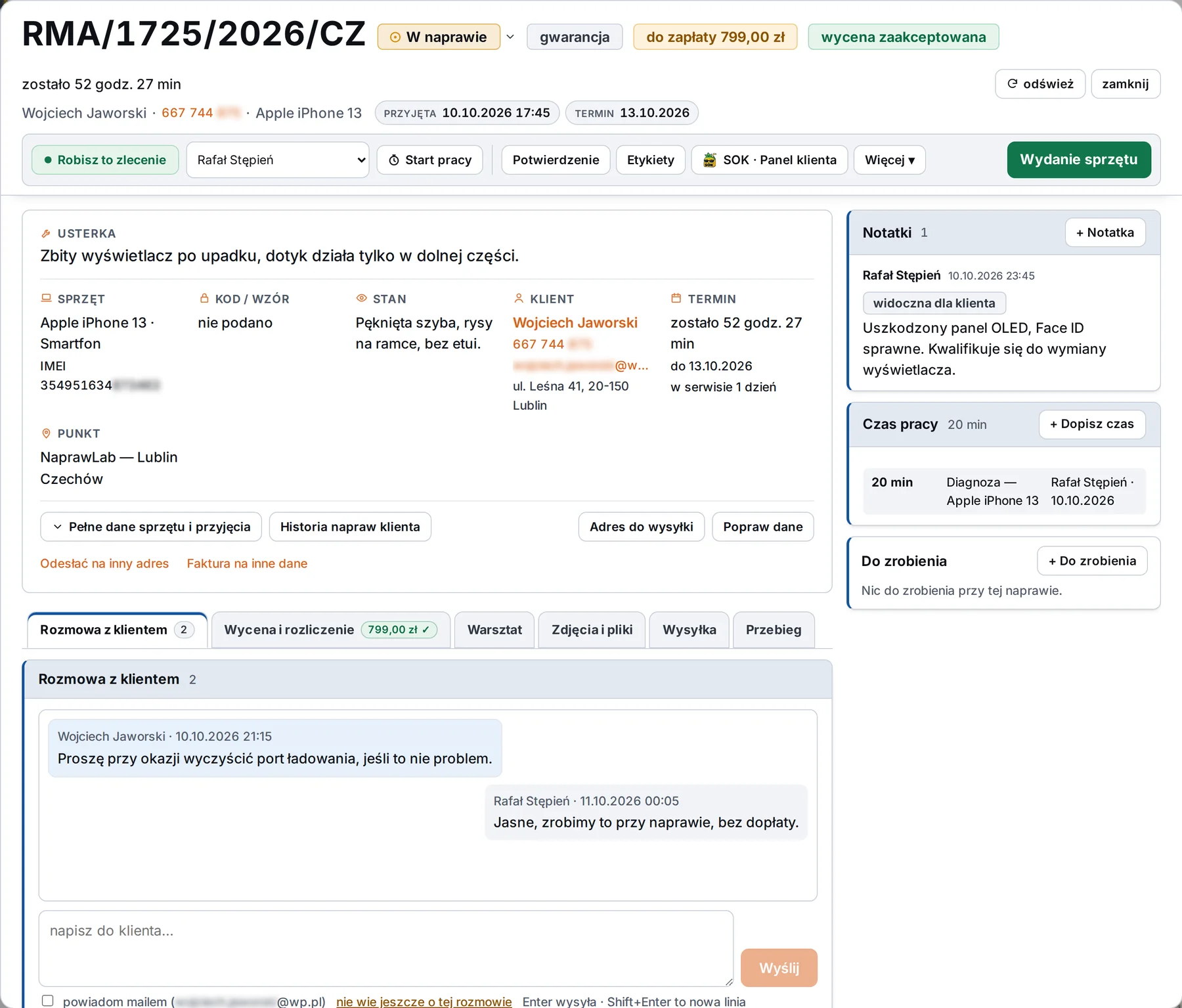Screen dimensions: 1182x1008
Task: Click the widoczna dla klienta badge
Action: click(934, 303)
